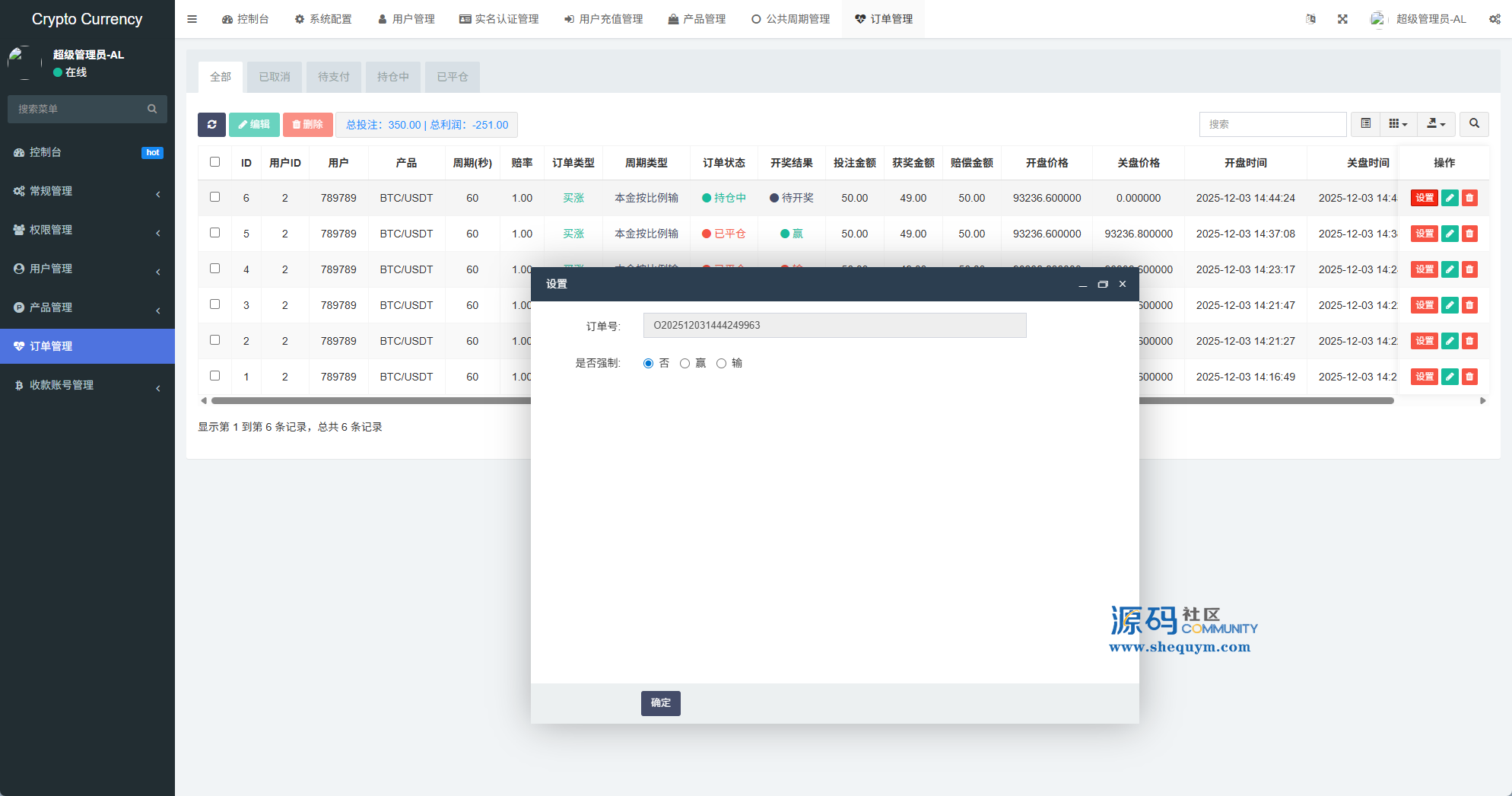Check the row checkbox for order 5
1512x796 pixels.
214,233
